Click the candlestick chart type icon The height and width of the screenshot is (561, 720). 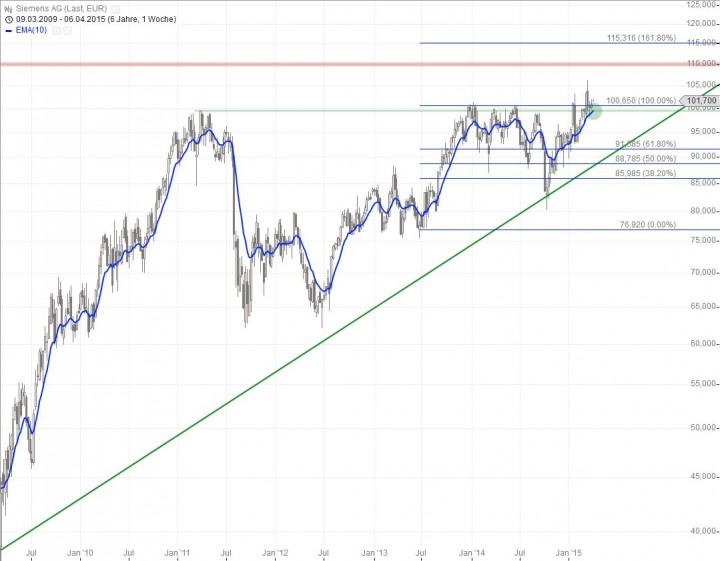tap(8, 8)
